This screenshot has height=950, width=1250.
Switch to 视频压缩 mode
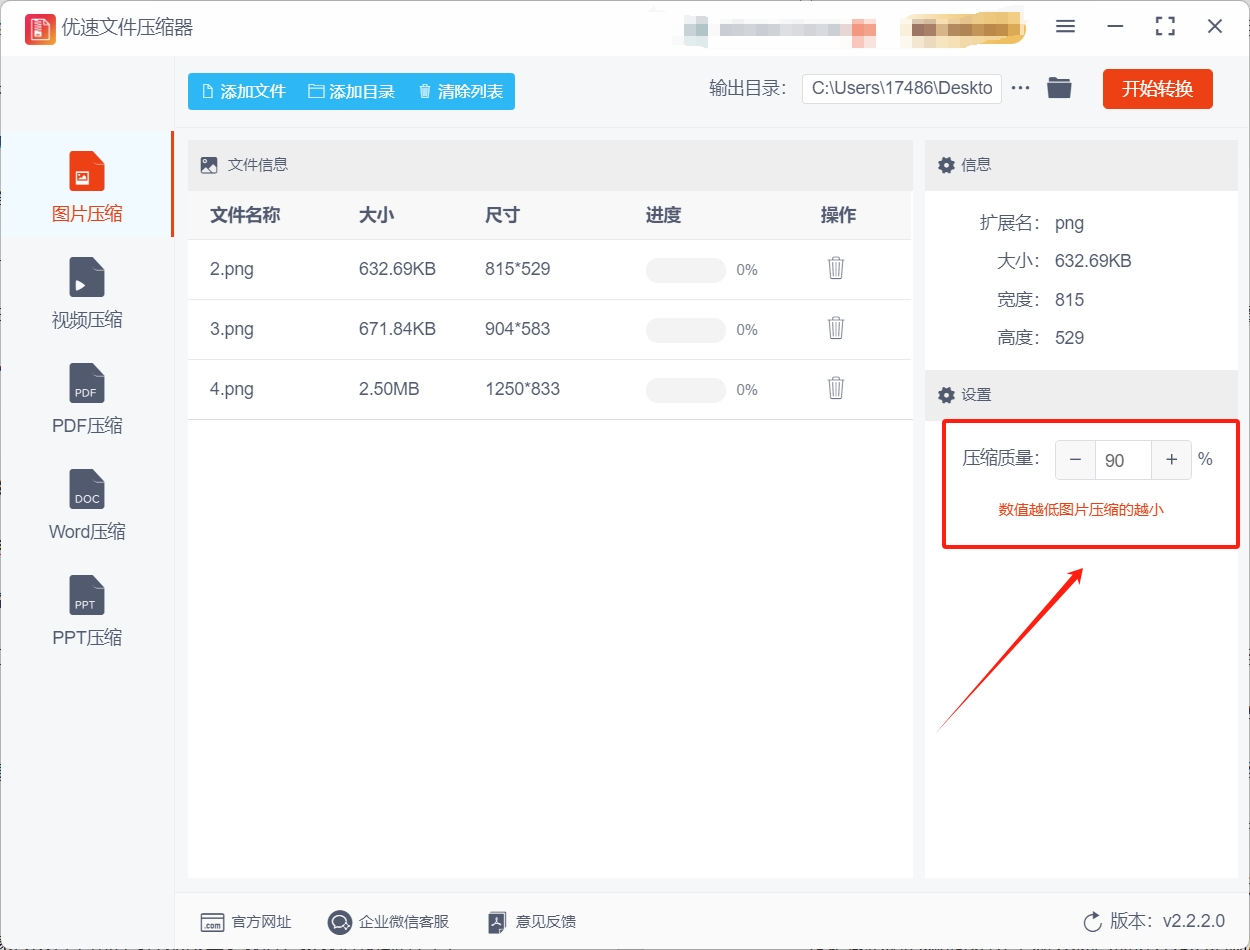[x=86, y=293]
